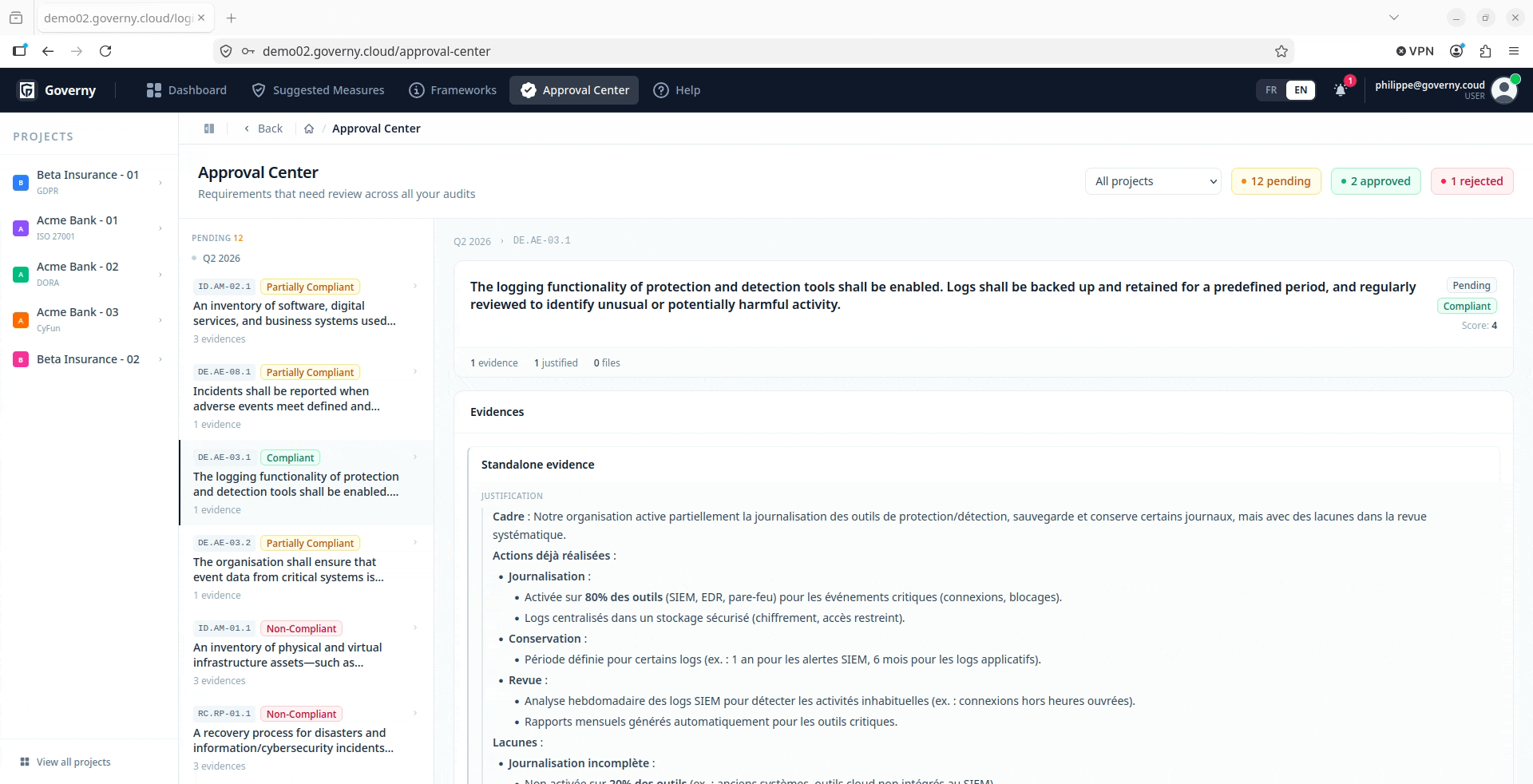Click the Governy logo icon
Screen dimensions: 1533x784
27,90
